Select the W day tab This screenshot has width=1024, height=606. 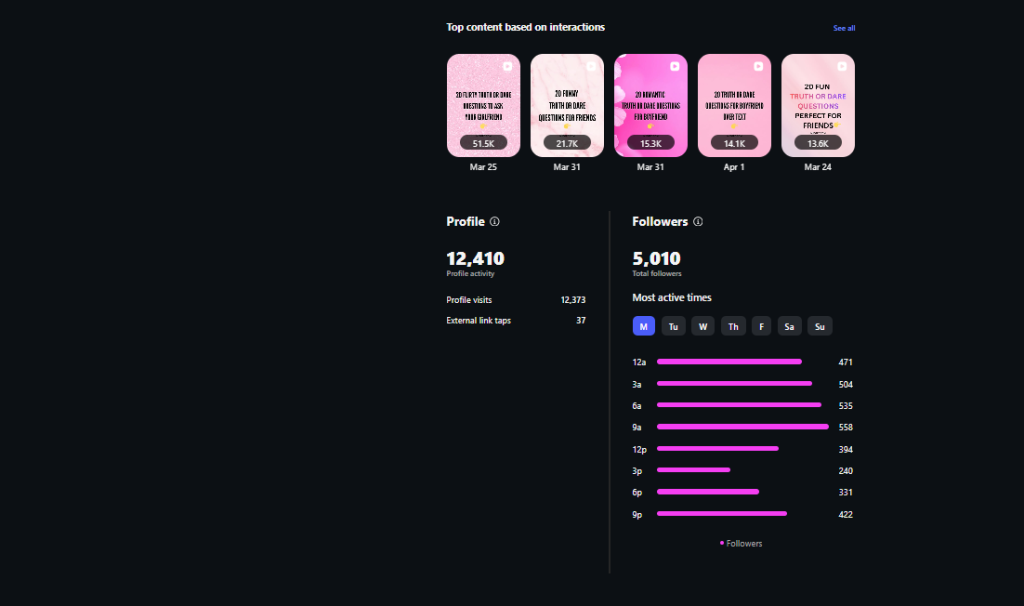(703, 326)
